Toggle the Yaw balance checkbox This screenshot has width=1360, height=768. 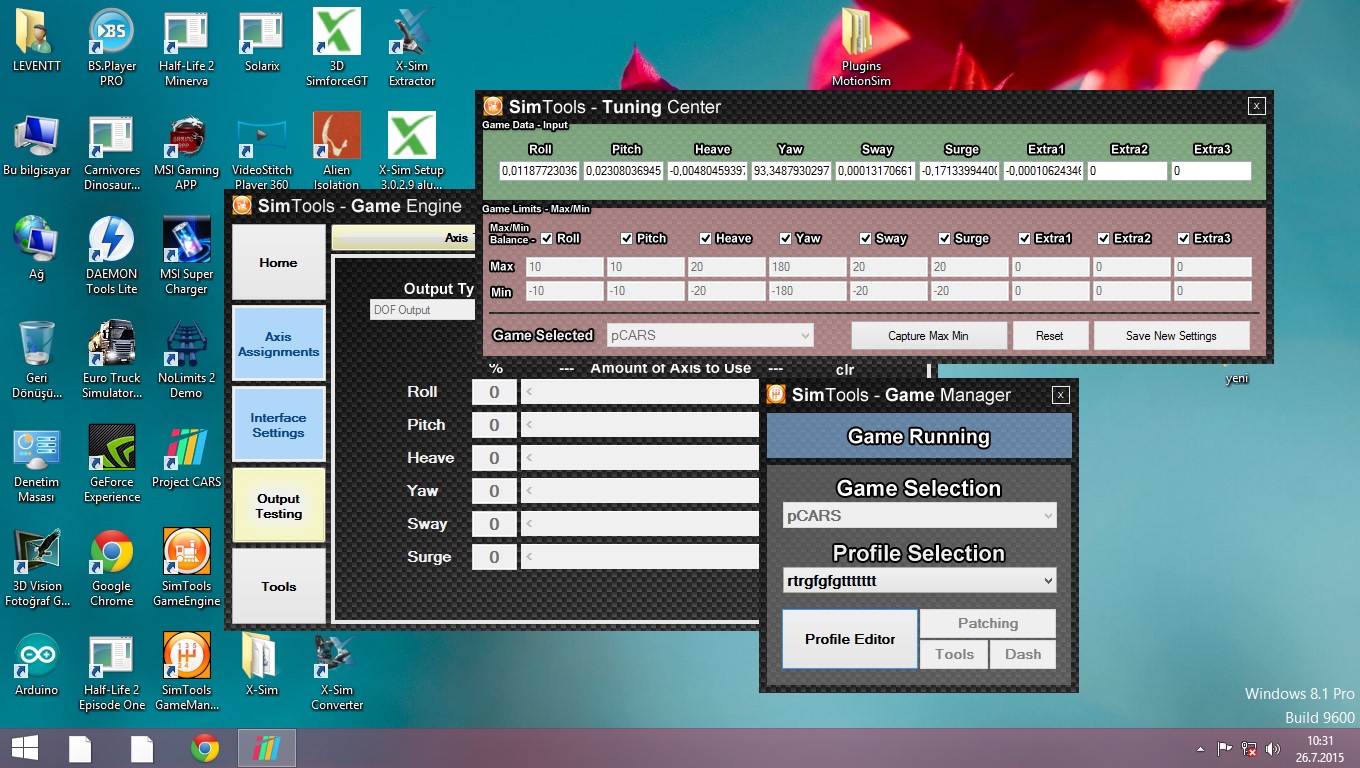pos(786,238)
